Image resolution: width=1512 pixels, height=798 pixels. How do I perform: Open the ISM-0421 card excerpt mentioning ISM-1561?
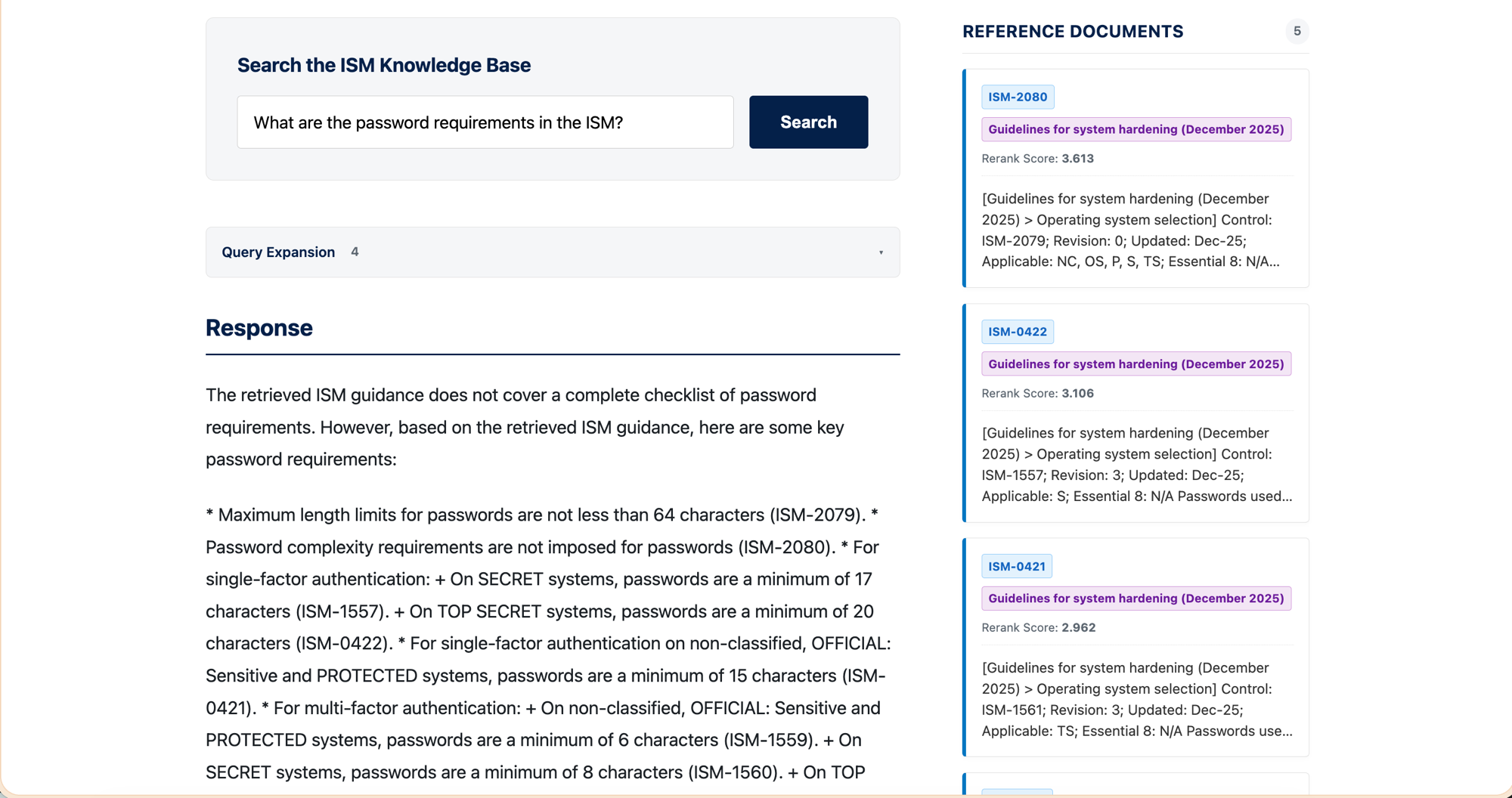1137,699
